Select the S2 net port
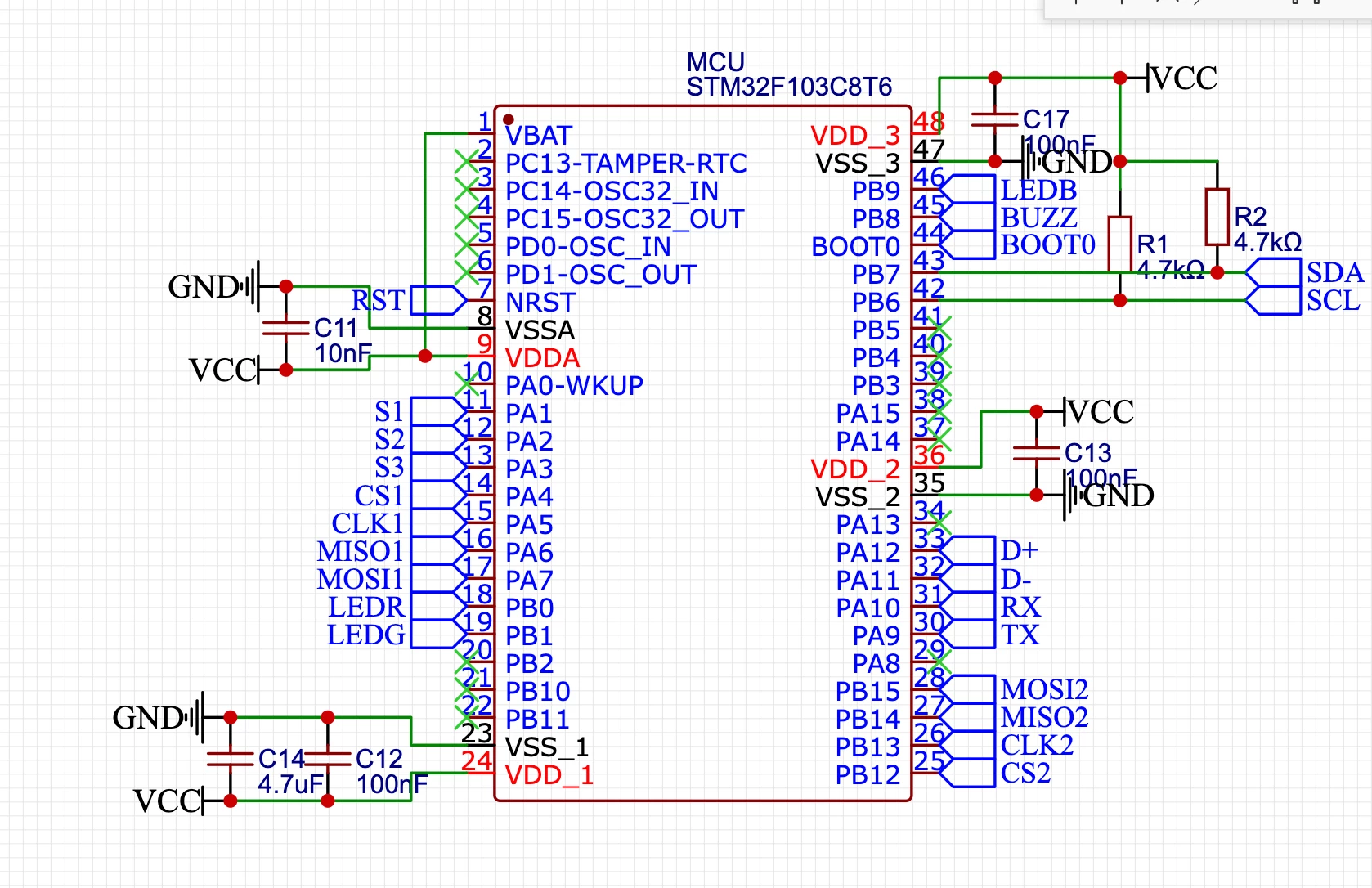The image size is (1372, 888). [x=420, y=439]
